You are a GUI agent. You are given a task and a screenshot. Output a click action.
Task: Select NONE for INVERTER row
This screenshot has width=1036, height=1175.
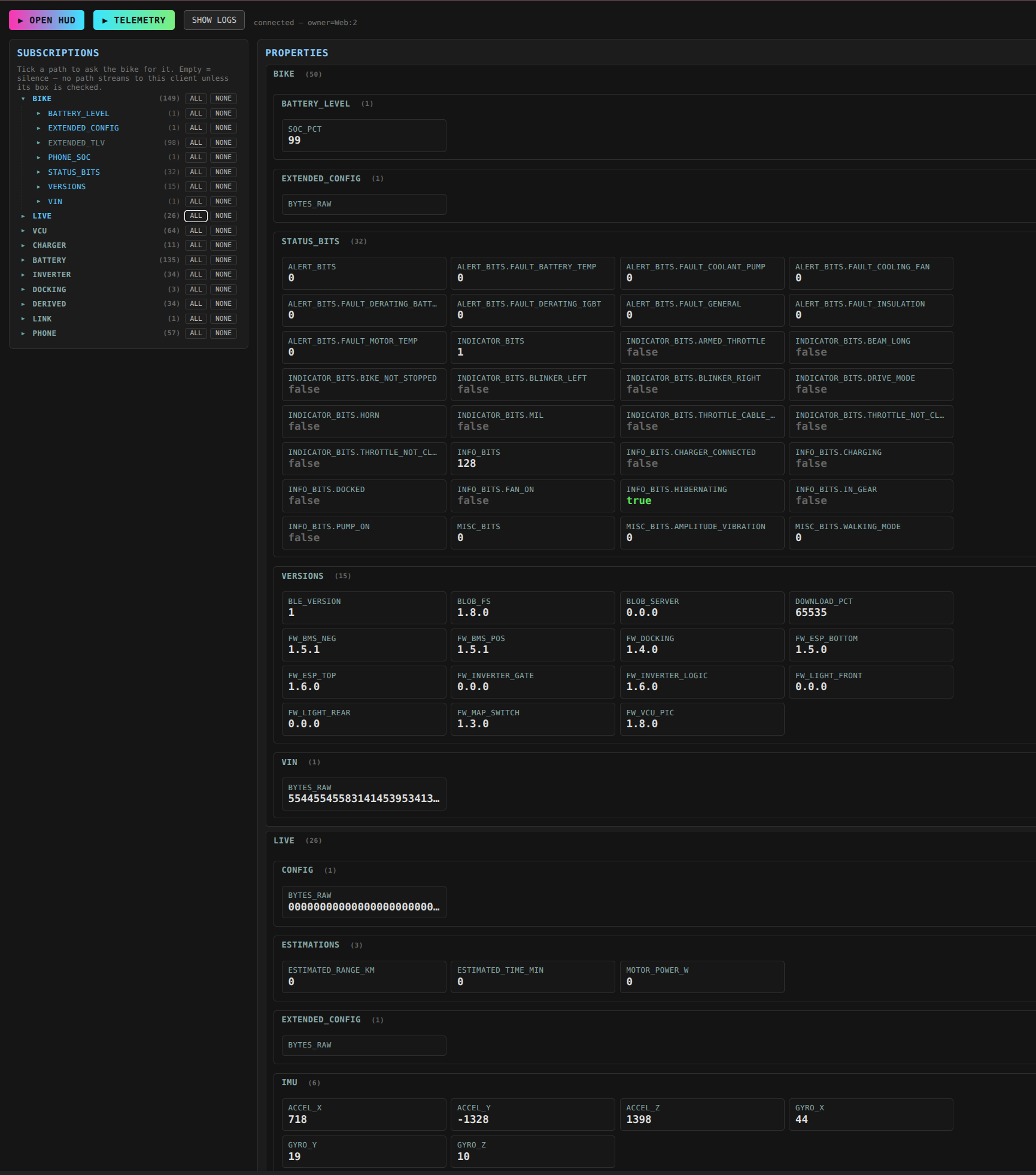(223, 275)
